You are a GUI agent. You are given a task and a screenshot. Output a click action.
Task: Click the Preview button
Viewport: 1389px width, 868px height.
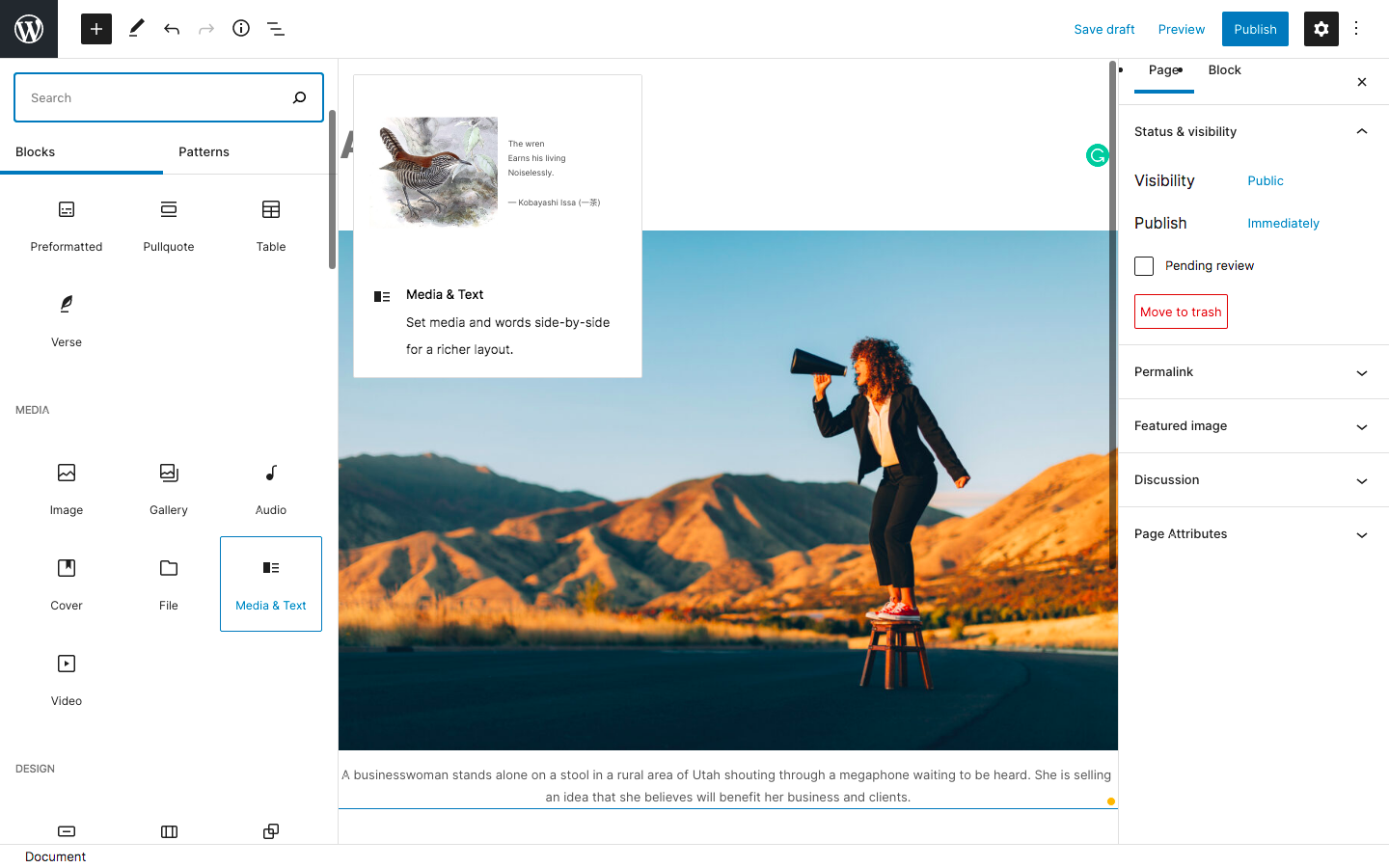(x=1182, y=29)
